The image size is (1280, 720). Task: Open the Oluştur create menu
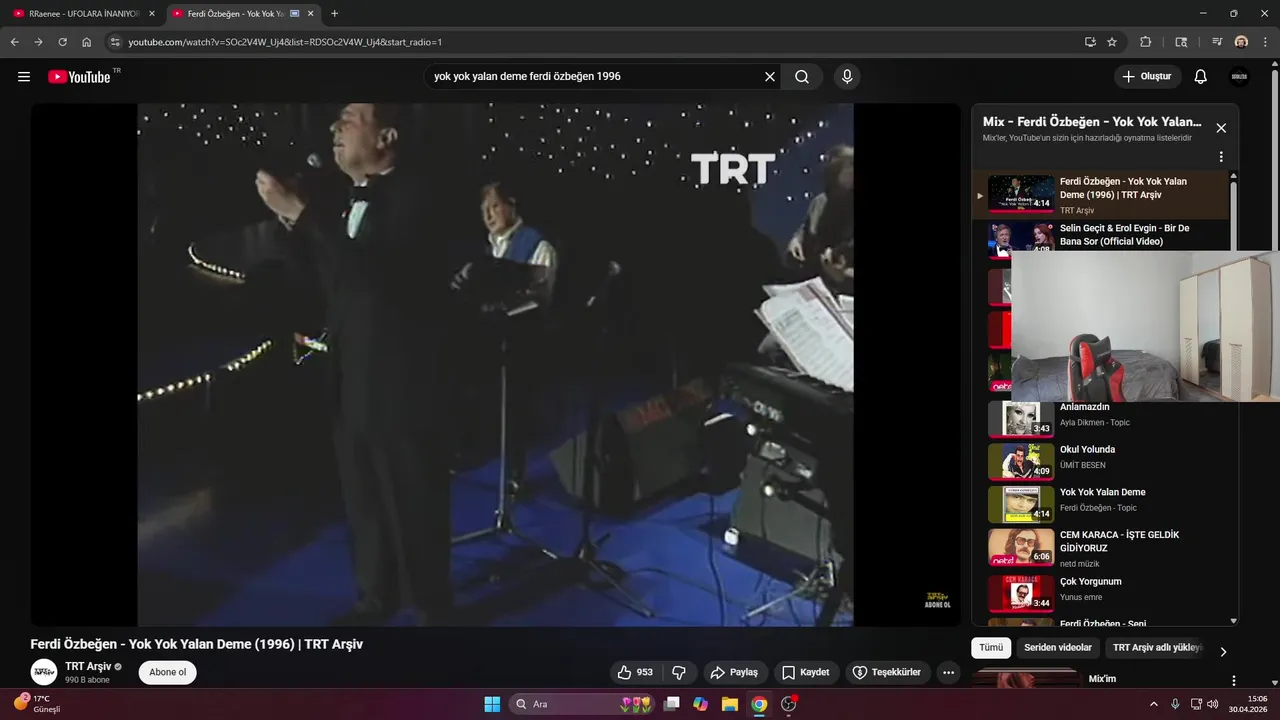click(x=1147, y=77)
